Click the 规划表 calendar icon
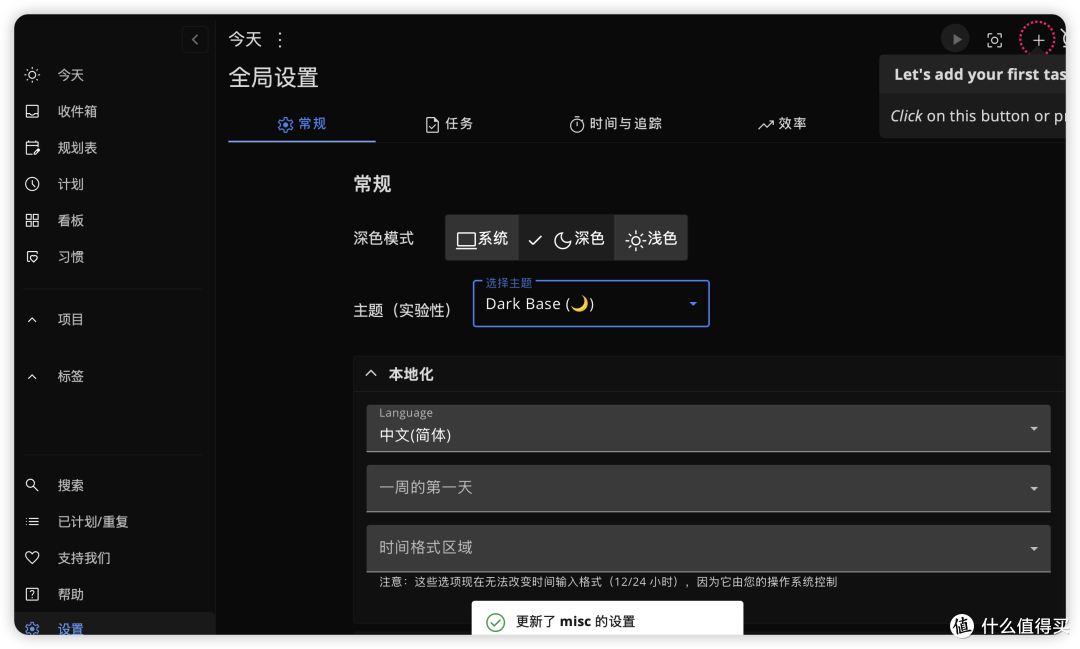Screen dimensions: 1080x649 pyautogui.click(x=32, y=147)
